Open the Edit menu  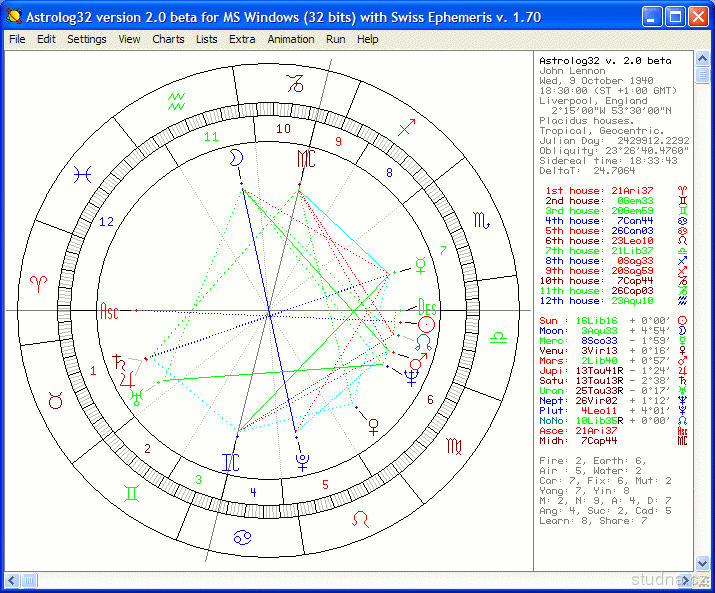click(46, 39)
